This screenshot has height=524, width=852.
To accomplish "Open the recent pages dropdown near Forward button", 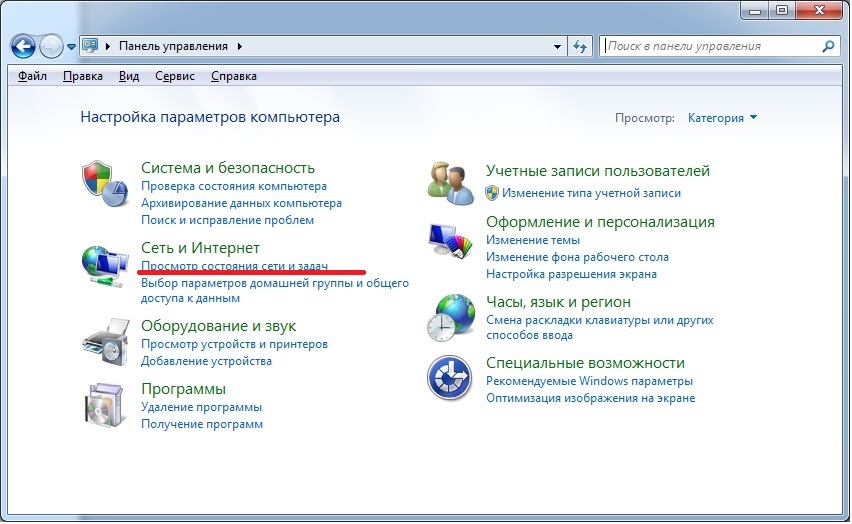I will [71, 47].
